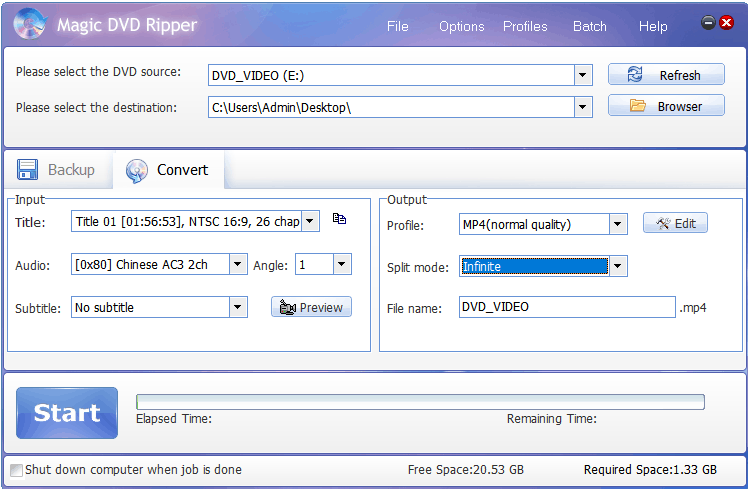Open the Split mode dropdown
This screenshot has height=490, width=748.
[618, 266]
